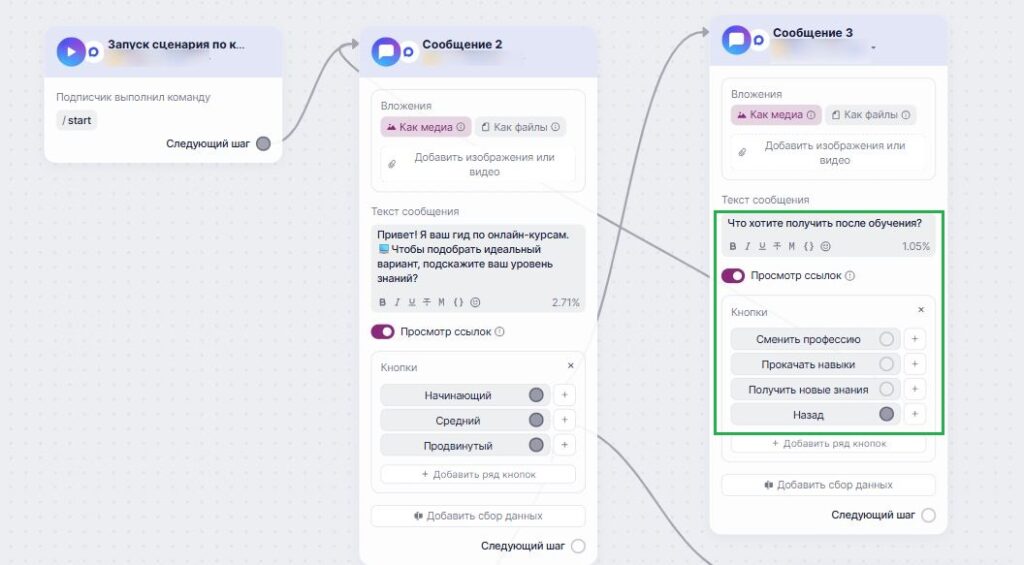Screen dimensions: 1024x565
Task: Click Добавить сбор данных in Сообщение 3
Action: 828,485
